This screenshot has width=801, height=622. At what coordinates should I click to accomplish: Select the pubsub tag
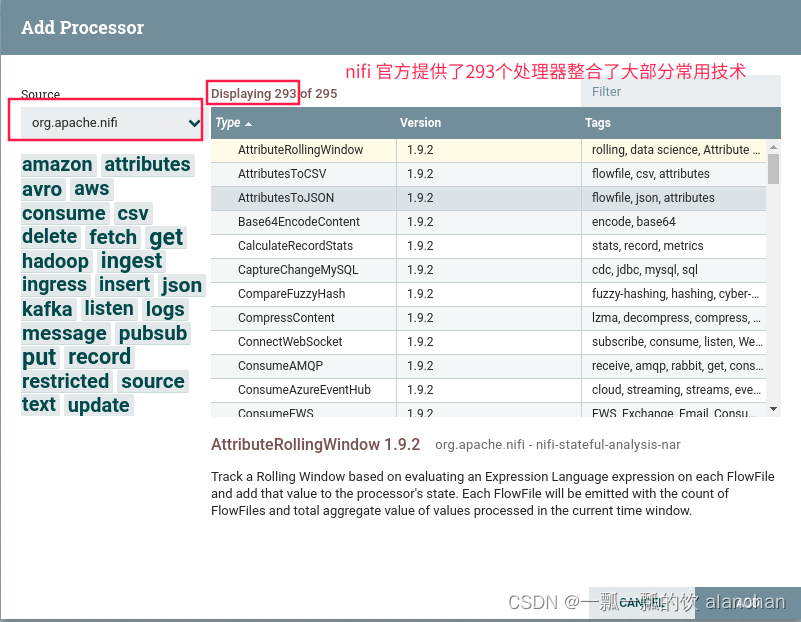point(153,333)
